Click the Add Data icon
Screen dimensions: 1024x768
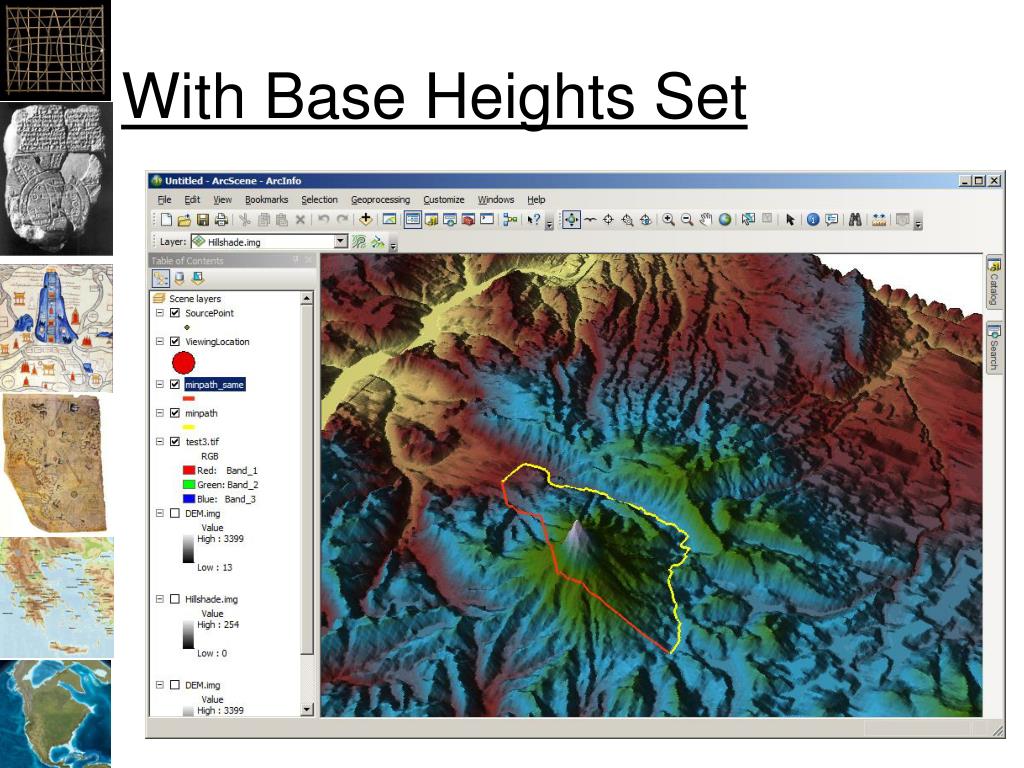[366, 219]
